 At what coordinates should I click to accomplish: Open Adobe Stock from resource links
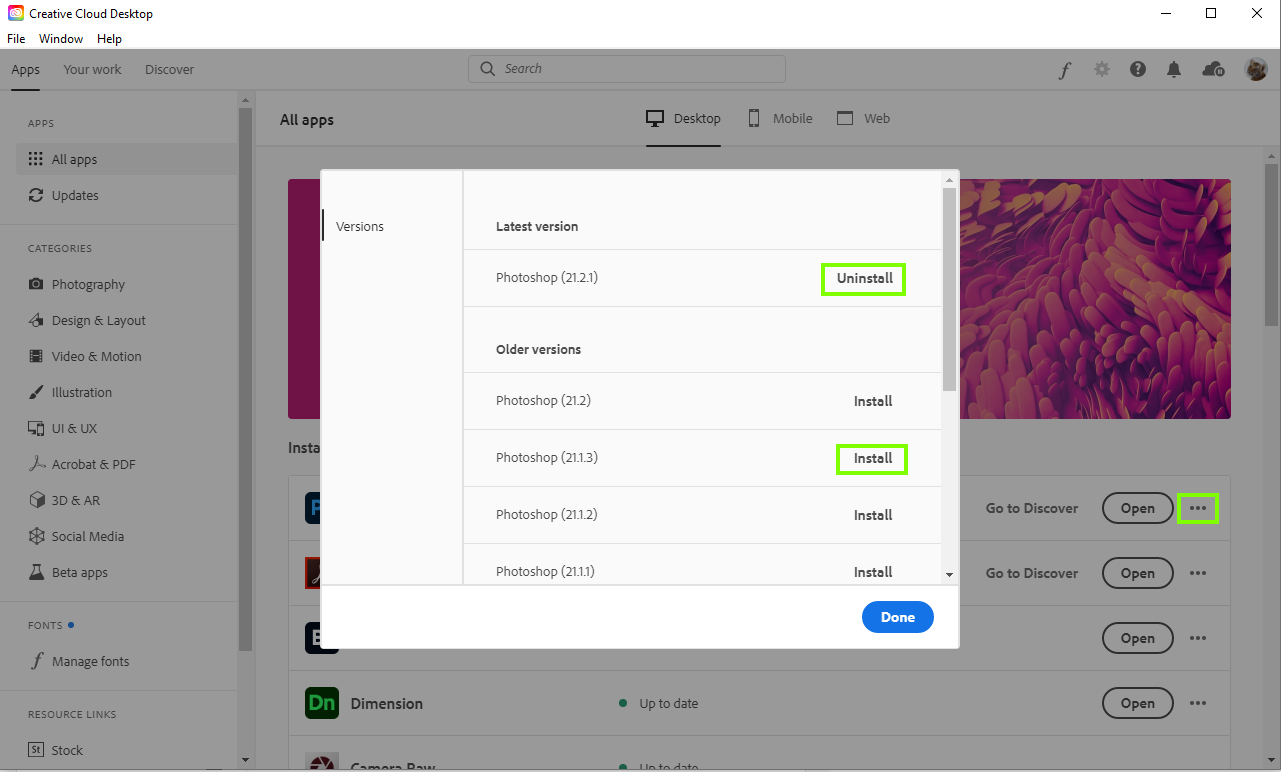click(x=69, y=750)
